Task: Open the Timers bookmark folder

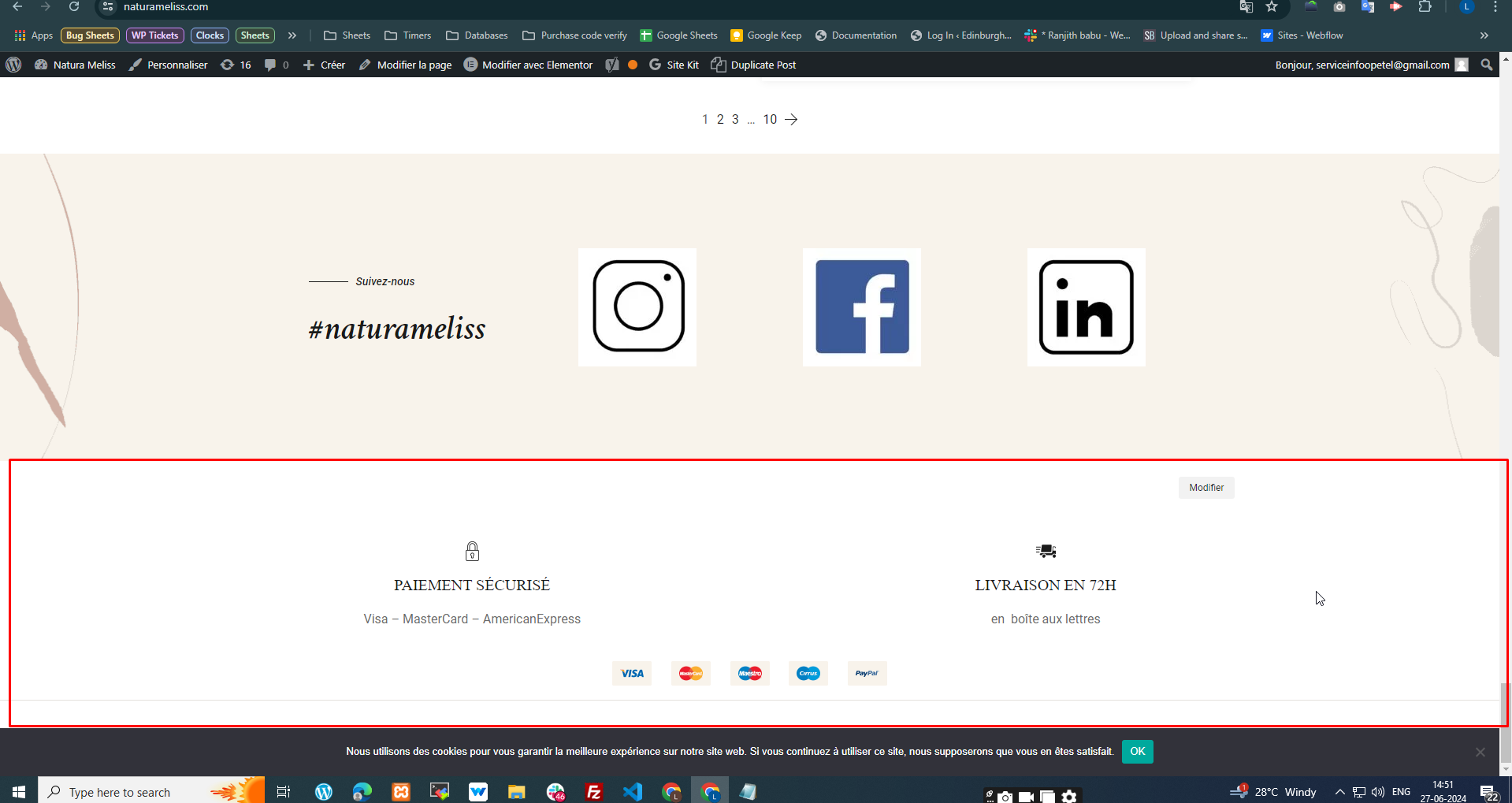Action: tap(408, 35)
